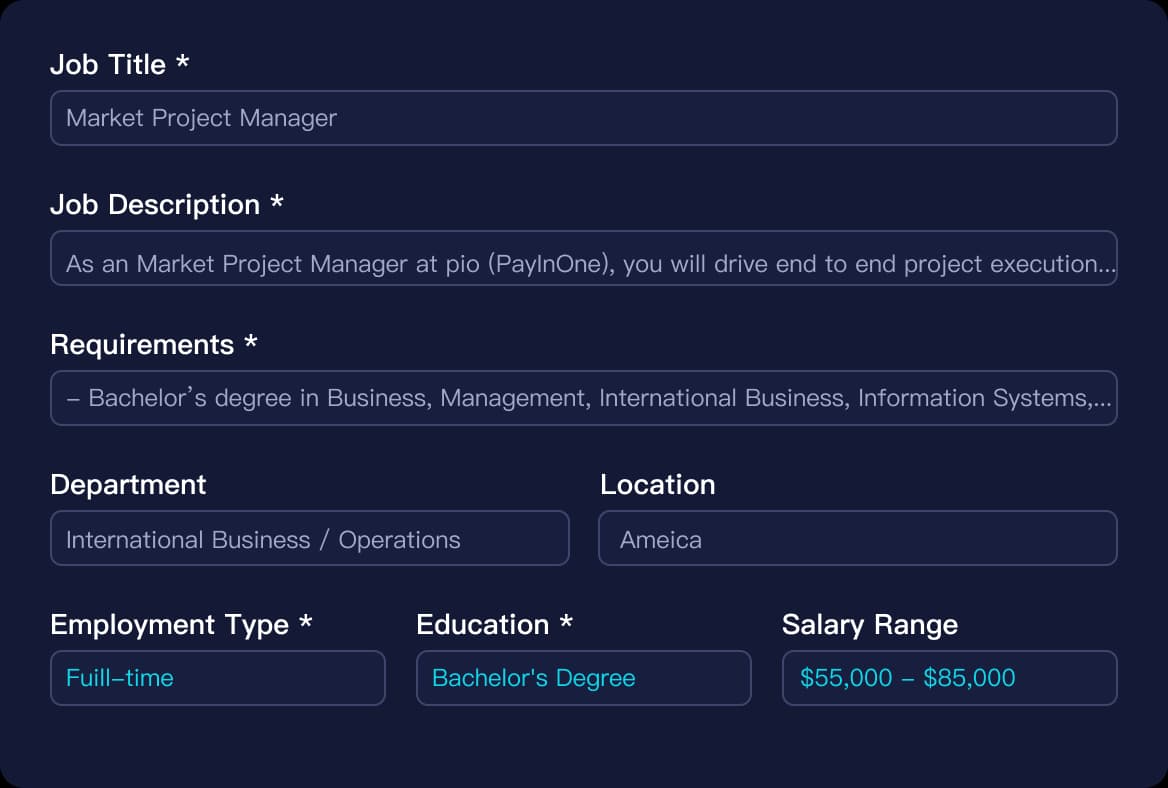Click the Job Title label text
This screenshot has height=788, width=1168.
(108, 65)
